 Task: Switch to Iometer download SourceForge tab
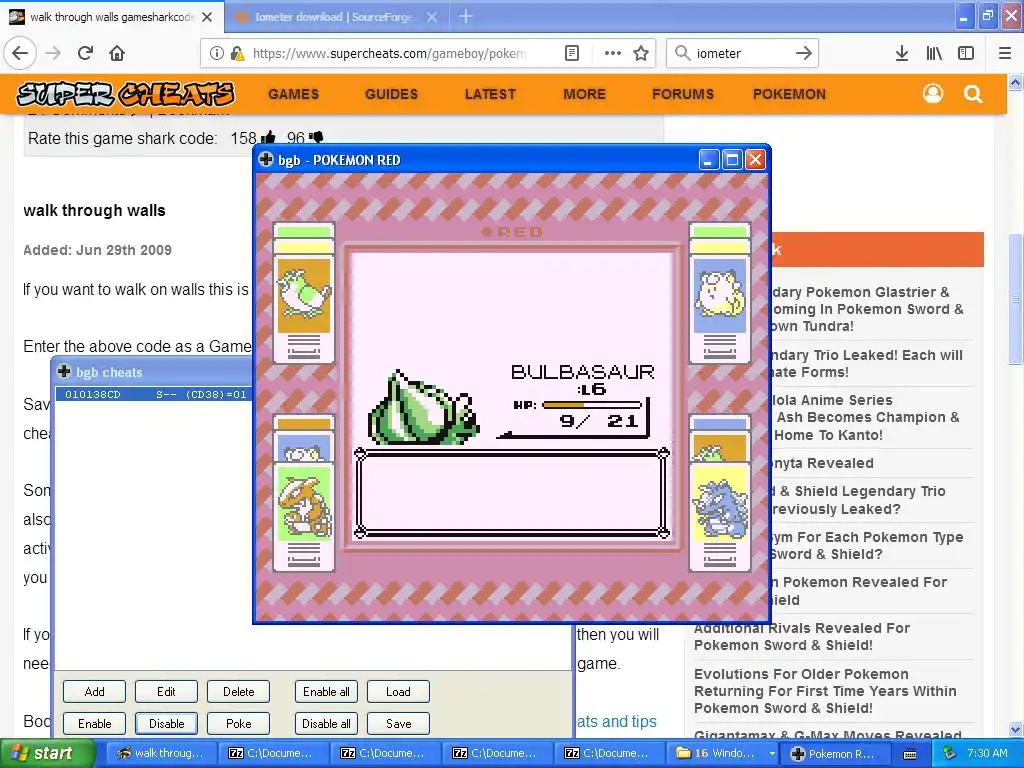(x=335, y=17)
